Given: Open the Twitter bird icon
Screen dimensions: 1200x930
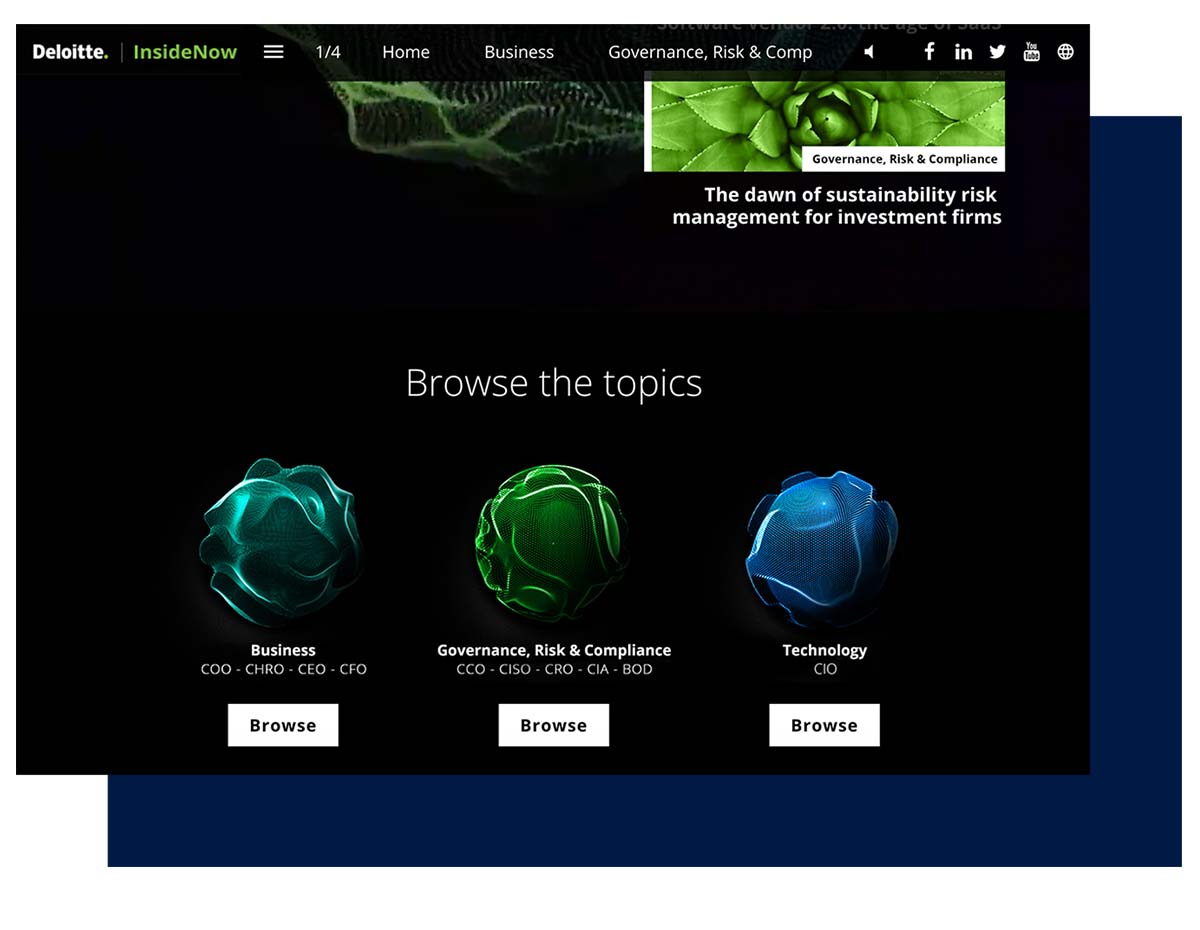Looking at the screenshot, I should pyautogui.click(x=997, y=52).
